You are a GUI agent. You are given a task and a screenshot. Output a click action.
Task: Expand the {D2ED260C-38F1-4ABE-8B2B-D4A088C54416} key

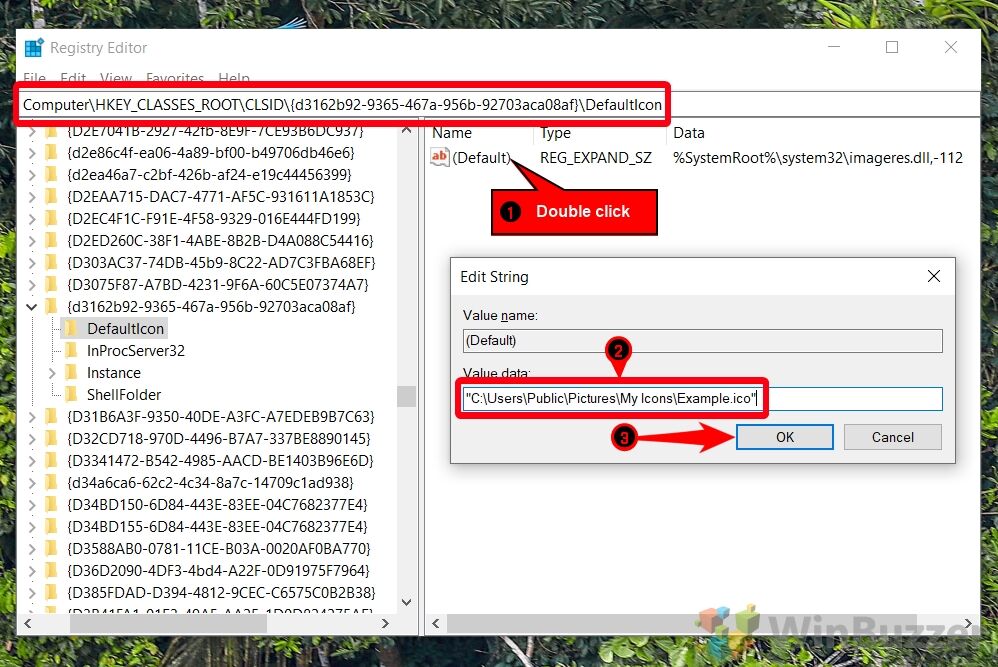[32, 241]
